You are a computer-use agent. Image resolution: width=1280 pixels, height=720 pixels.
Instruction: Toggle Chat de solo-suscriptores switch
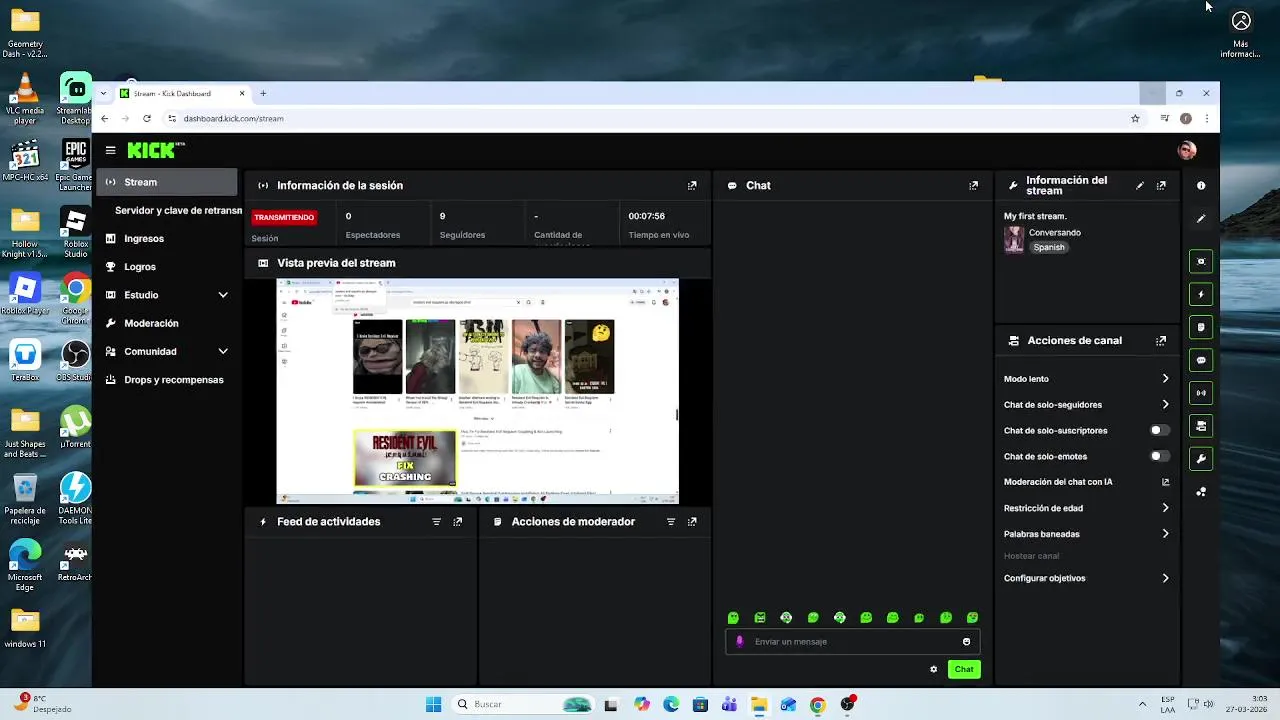[x=1159, y=430]
